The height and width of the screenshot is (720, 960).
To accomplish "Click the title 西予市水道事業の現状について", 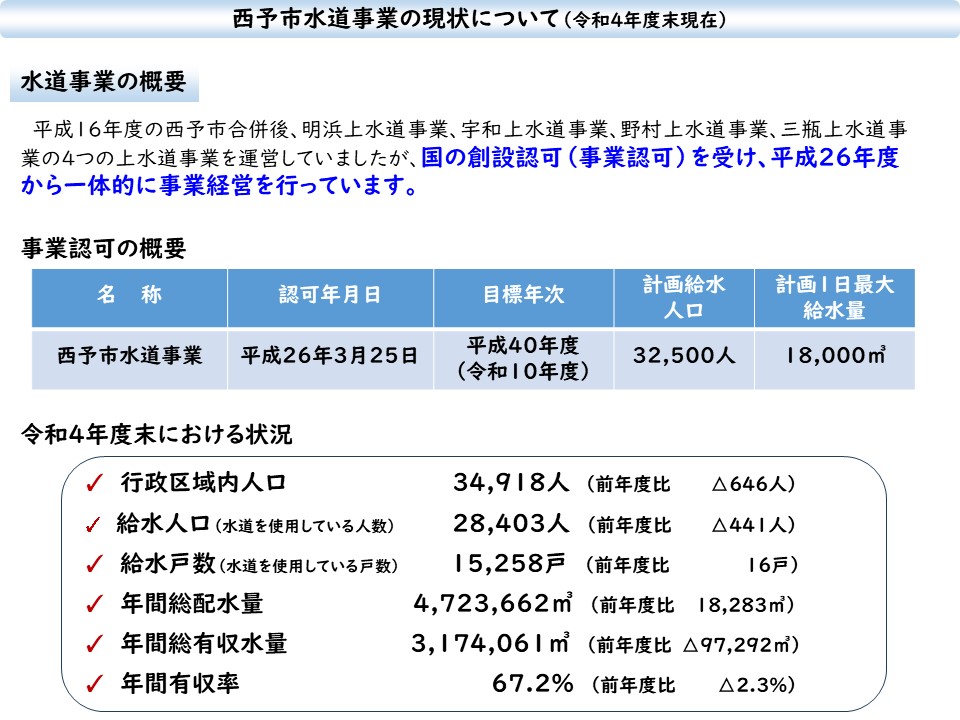I will click(x=396, y=19).
